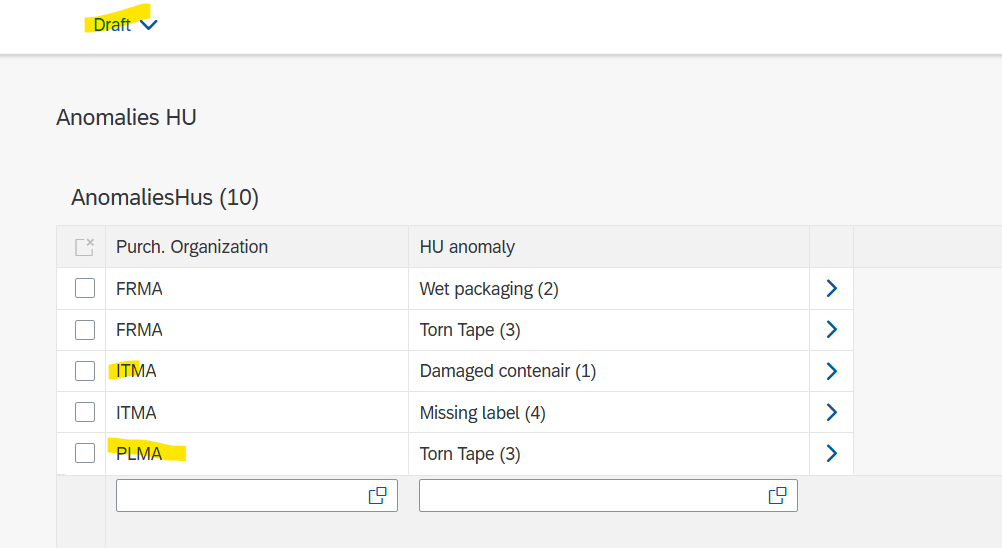Click the Purch. Organization column header
The width and height of the screenshot is (1002, 548).
(192, 247)
